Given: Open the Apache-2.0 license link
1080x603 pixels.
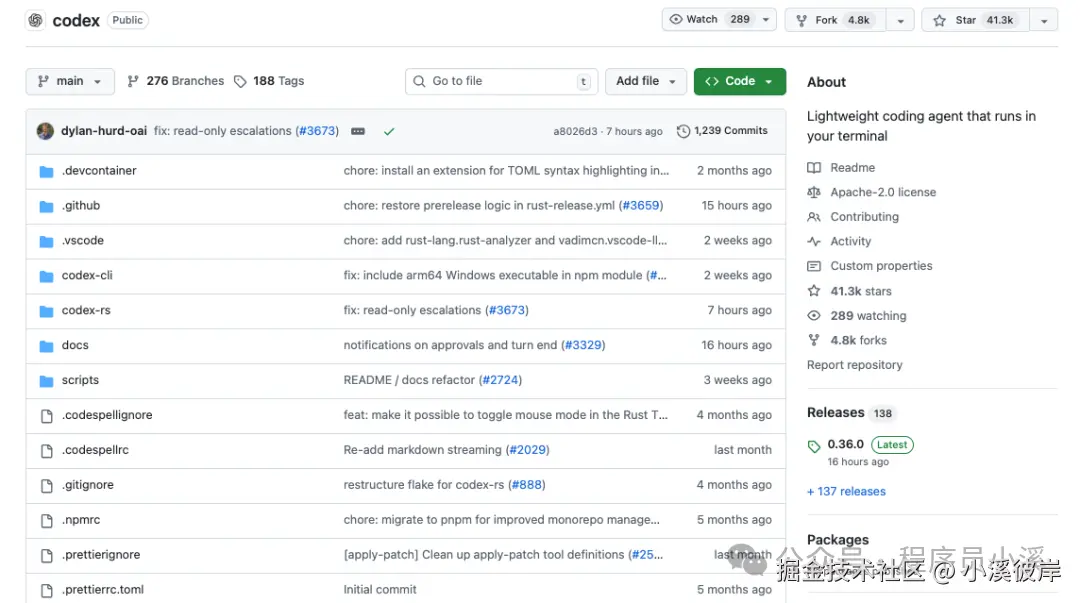Looking at the screenshot, I should [883, 192].
